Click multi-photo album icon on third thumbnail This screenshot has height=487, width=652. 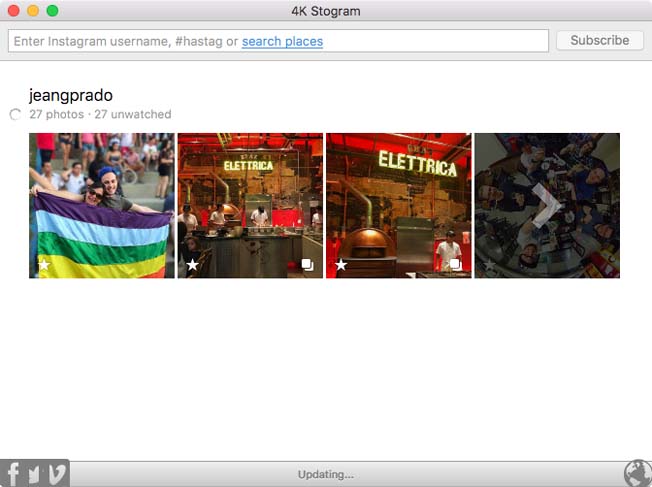pyautogui.click(x=456, y=265)
